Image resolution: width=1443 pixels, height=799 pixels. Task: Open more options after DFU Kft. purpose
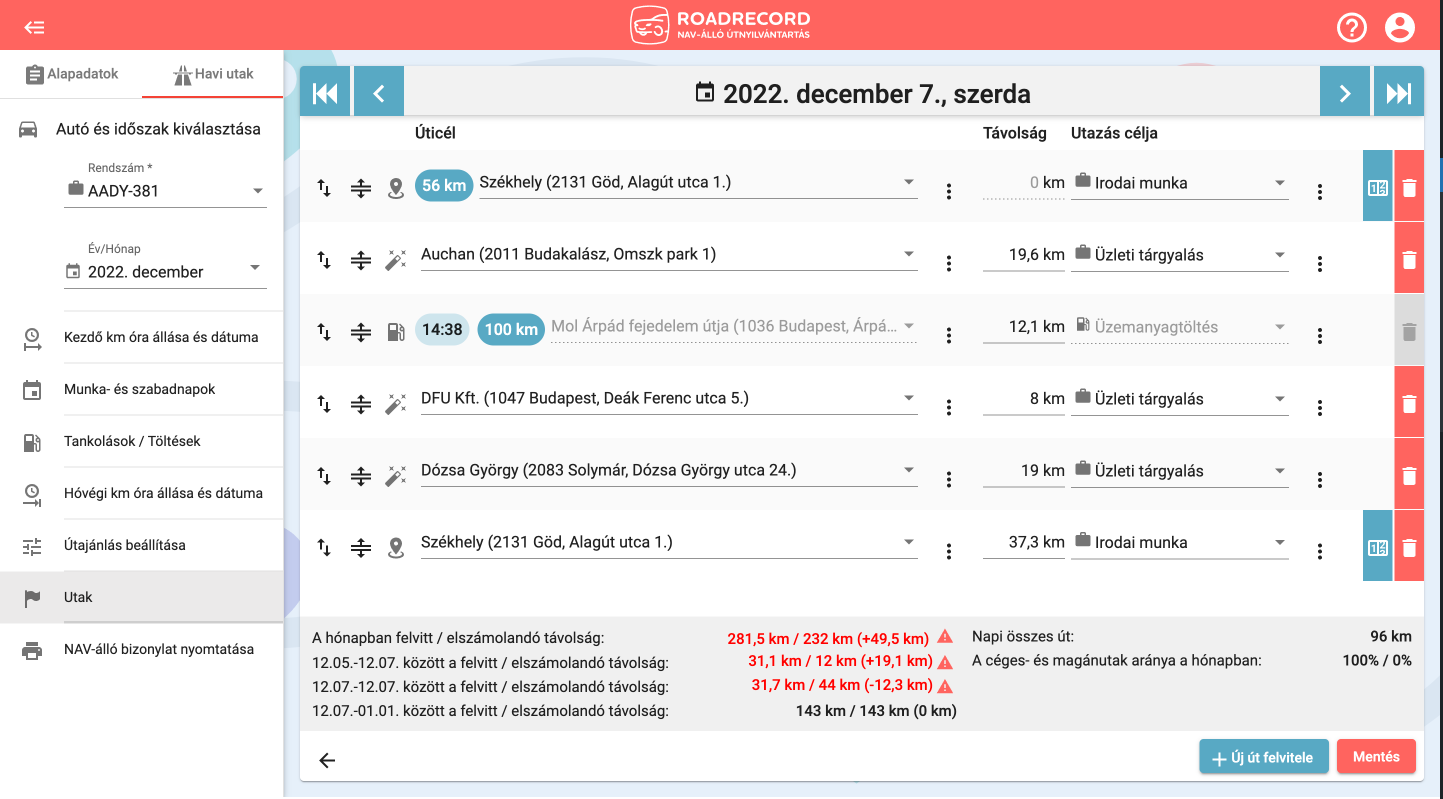pyautogui.click(x=1320, y=408)
